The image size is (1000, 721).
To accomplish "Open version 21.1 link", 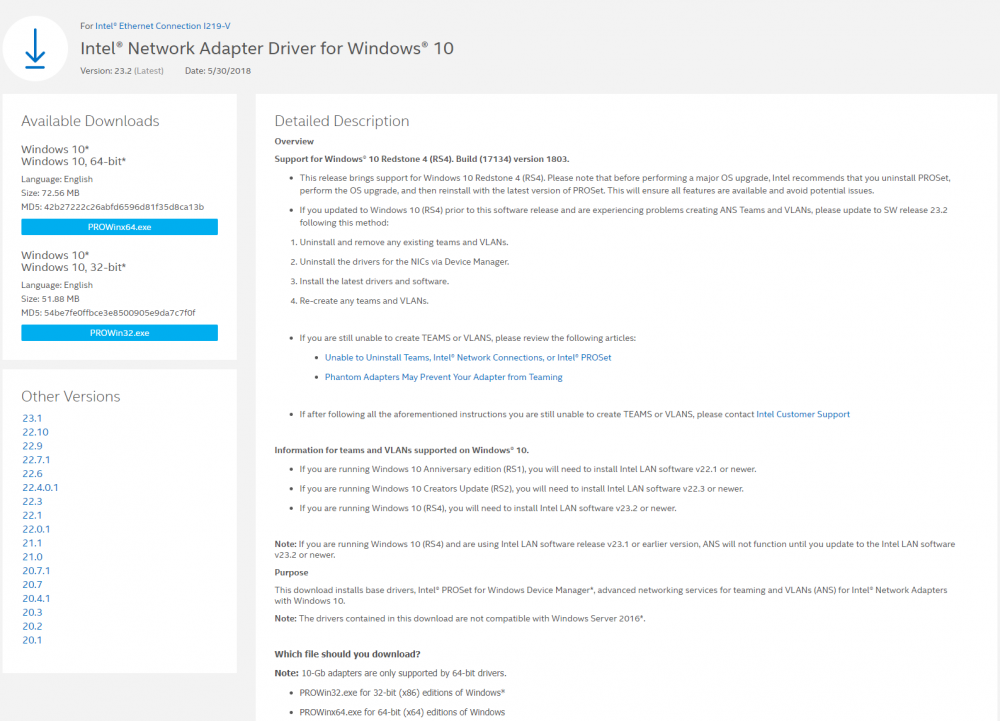I will [32, 543].
